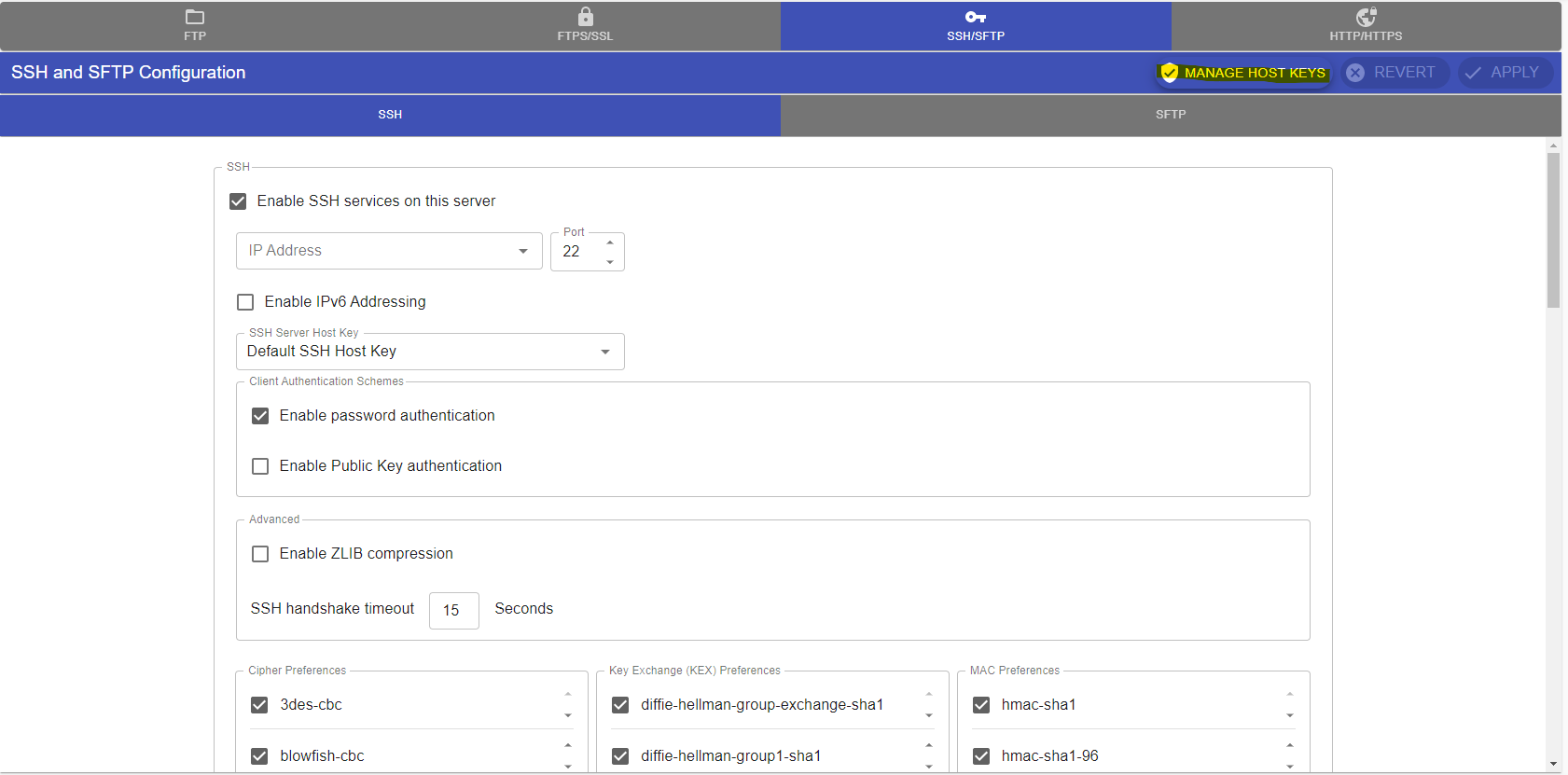Toggle Enable SSH services on this server
This screenshot has width=1568, height=775.
[x=238, y=201]
